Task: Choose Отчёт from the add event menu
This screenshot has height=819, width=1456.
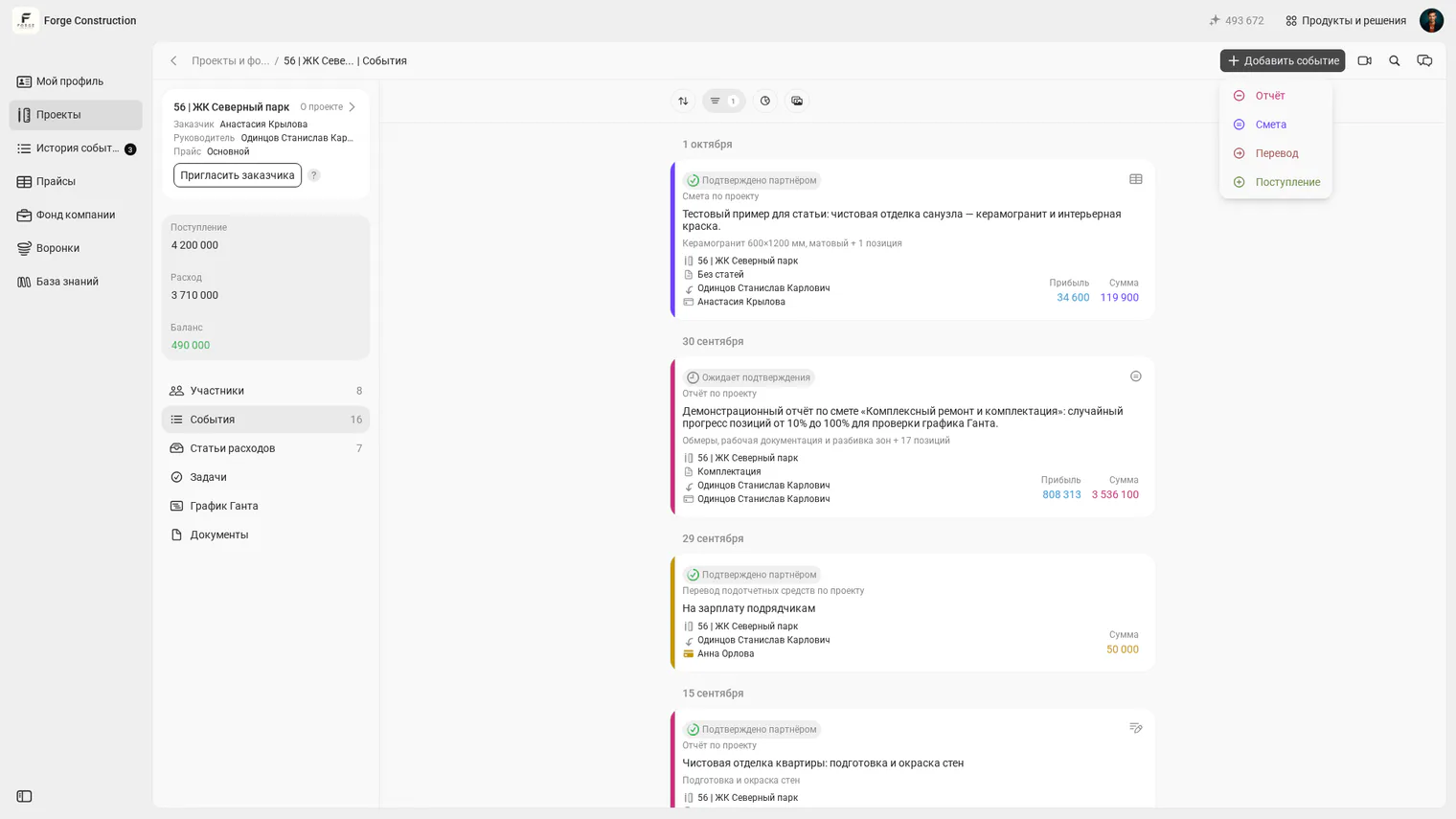Action: [x=1276, y=96]
